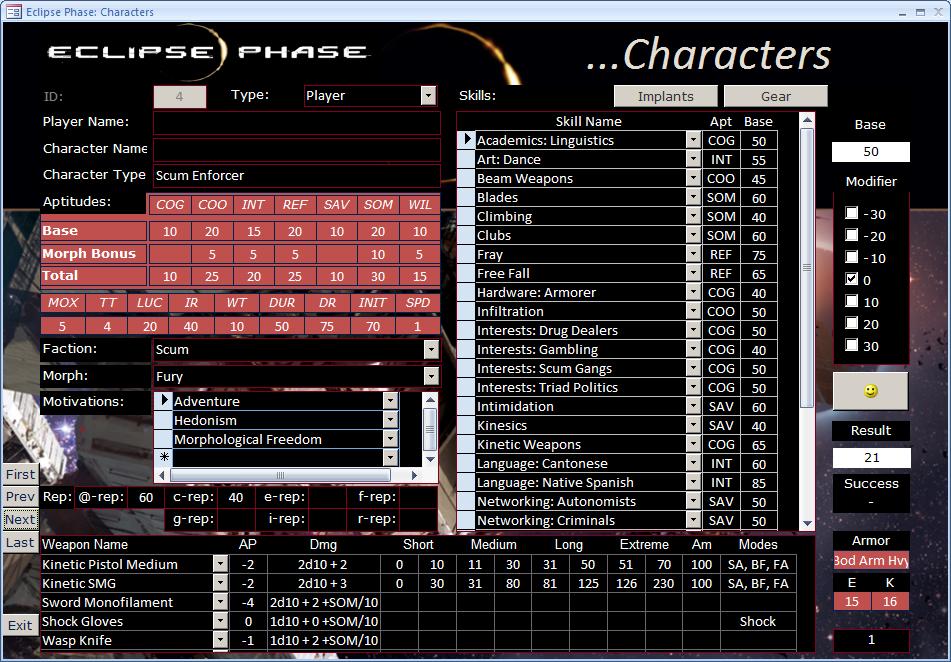
Task: Open the Faction dropdown showing Scum
Action: point(431,350)
